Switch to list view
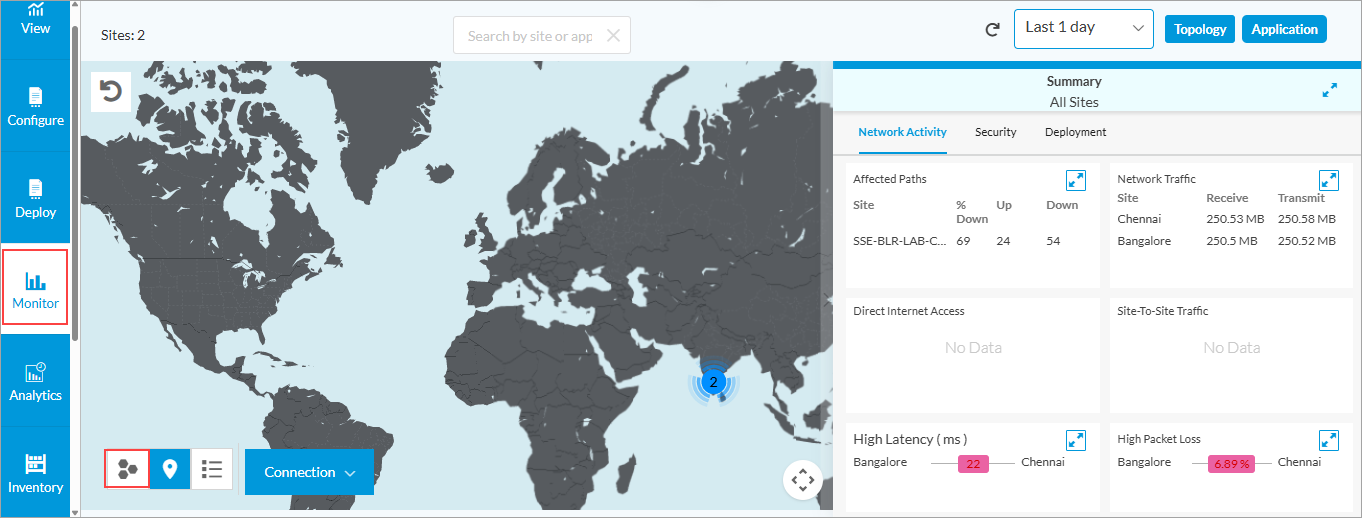The height and width of the screenshot is (518, 1362). coord(212,469)
